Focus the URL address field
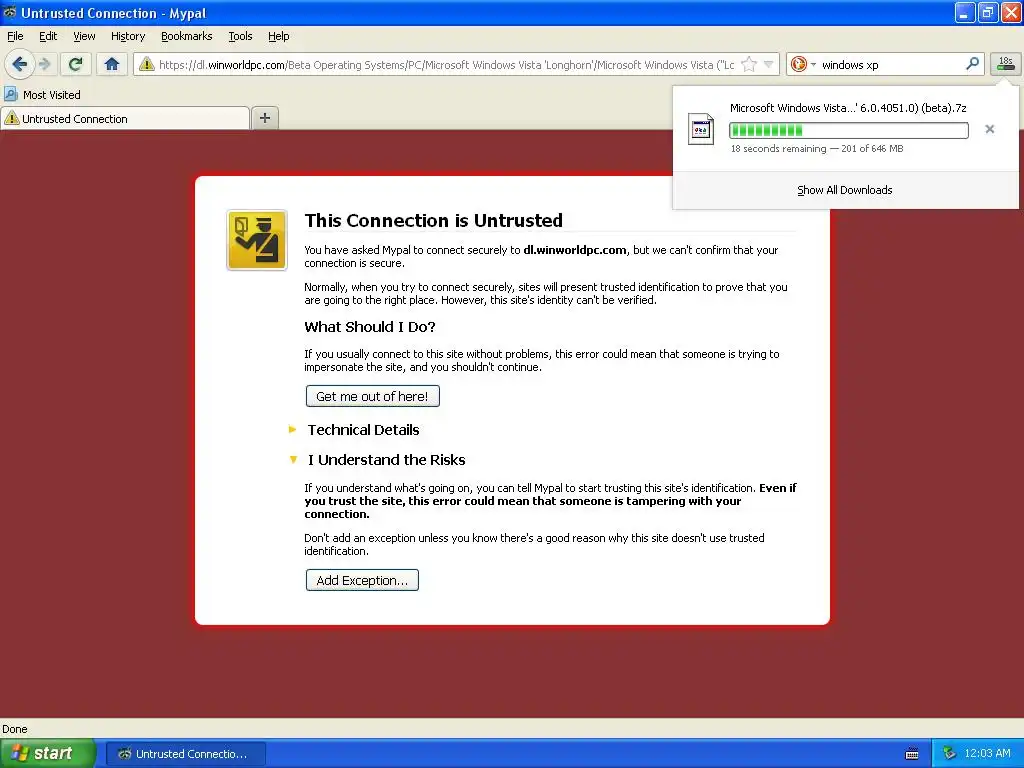Screen dimensions: 1024x768 pyautogui.click(x=447, y=64)
